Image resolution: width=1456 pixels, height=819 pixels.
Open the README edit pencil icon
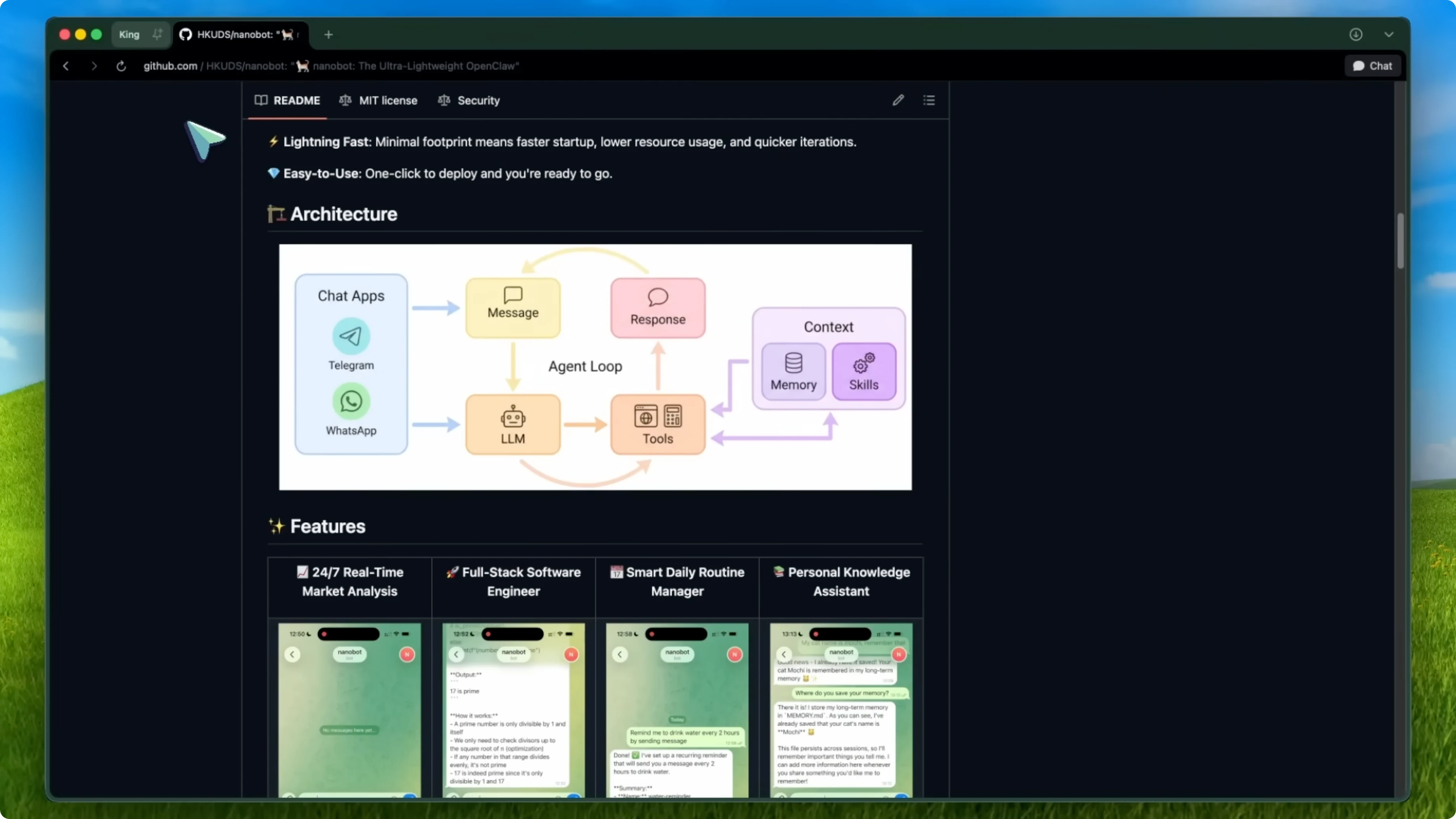tap(898, 100)
